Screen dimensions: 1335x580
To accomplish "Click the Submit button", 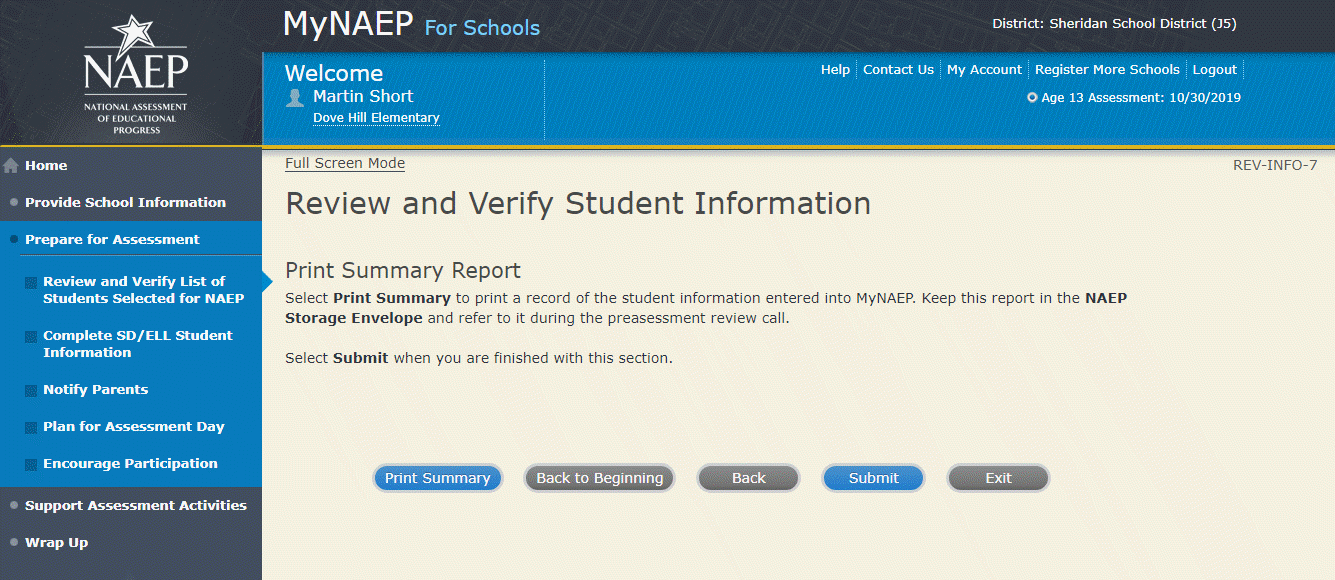I will [x=873, y=478].
